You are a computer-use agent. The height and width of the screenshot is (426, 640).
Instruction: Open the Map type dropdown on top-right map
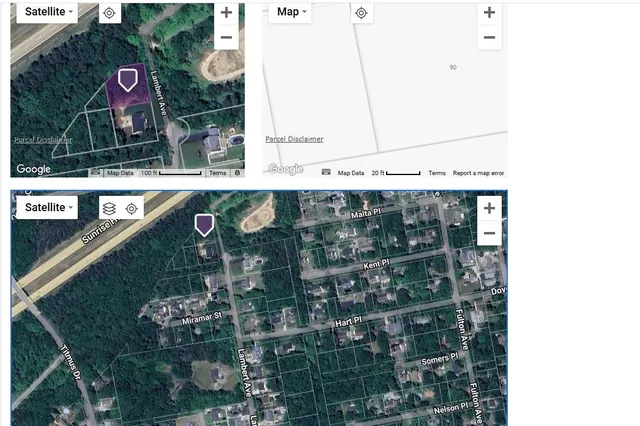[291, 12]
